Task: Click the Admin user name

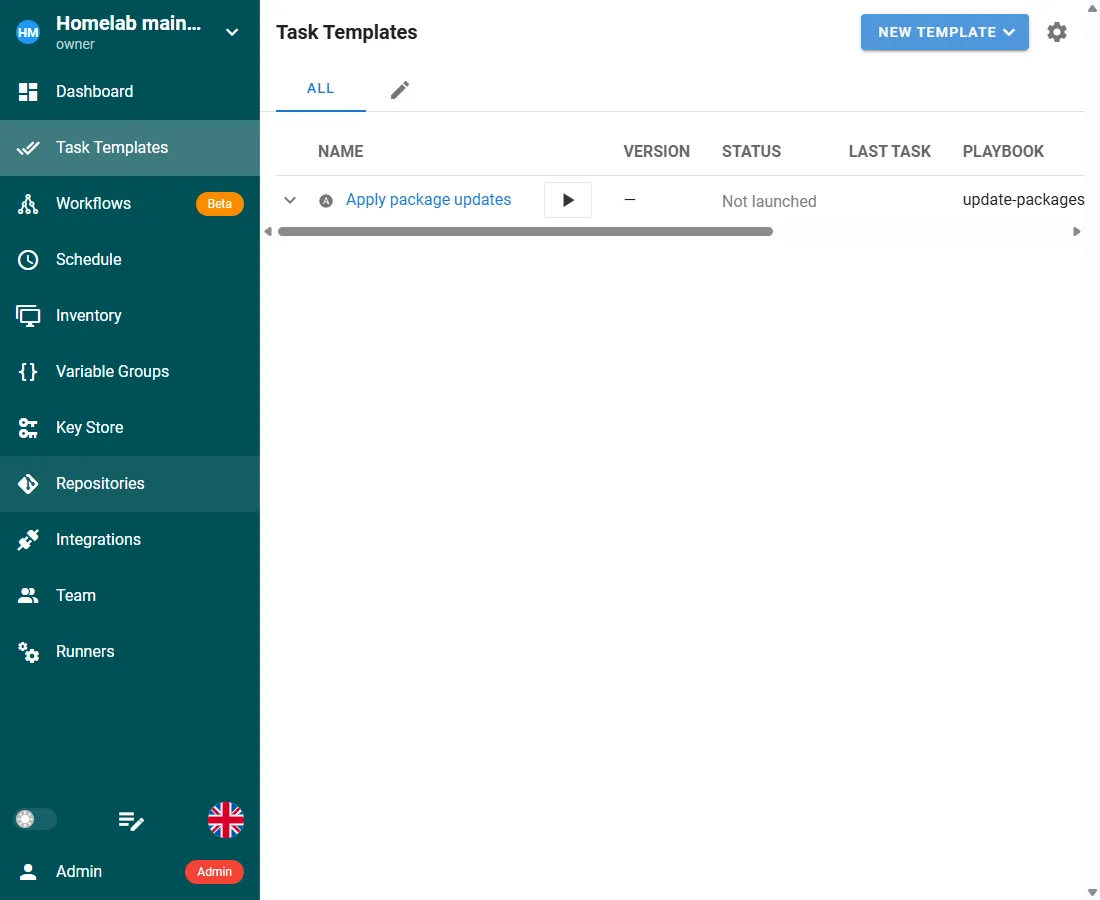Action: coord(79,872)
